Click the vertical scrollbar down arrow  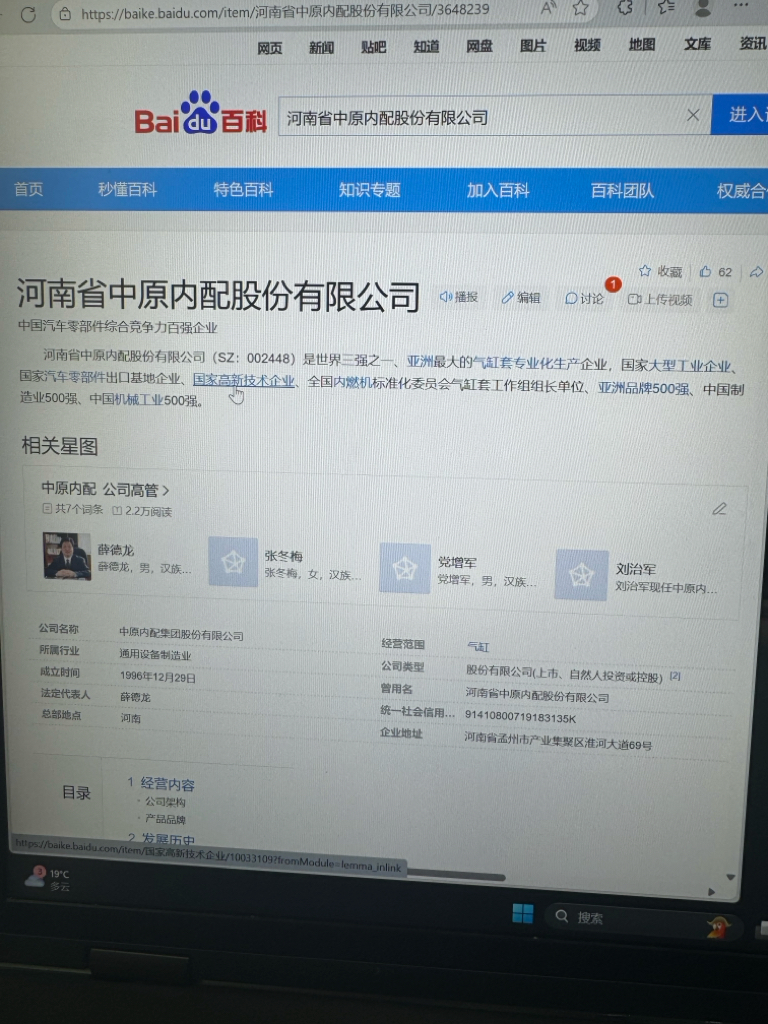[731, 877]
